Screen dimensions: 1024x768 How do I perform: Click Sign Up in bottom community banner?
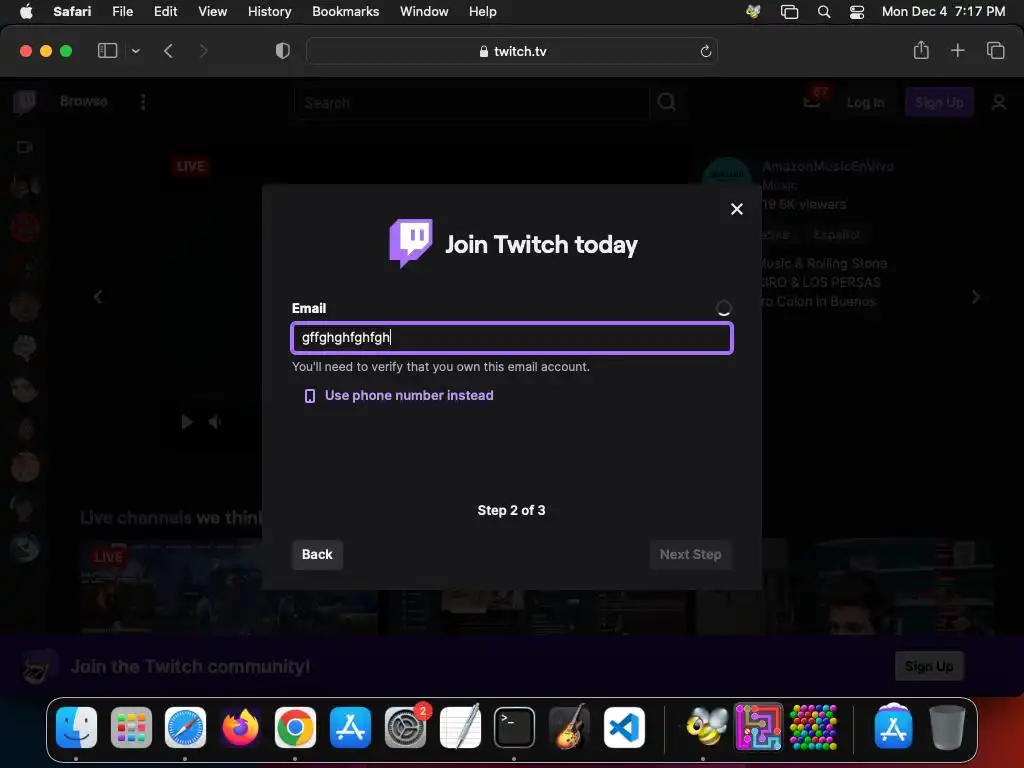tap(929, 666)
